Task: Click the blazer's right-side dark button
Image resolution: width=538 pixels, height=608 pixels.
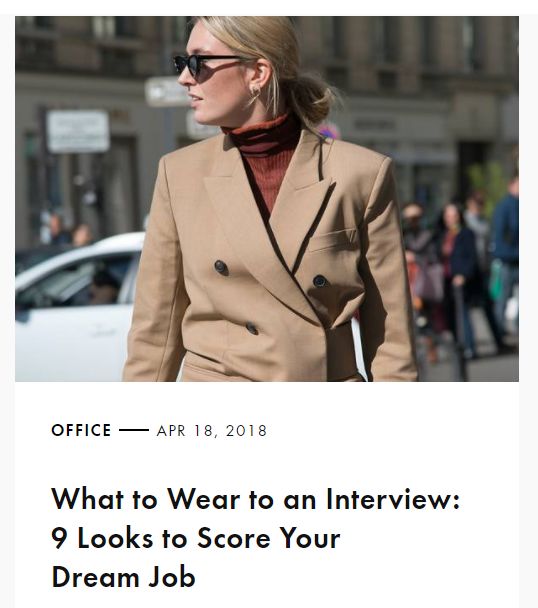Action: (x=320, y=281)
